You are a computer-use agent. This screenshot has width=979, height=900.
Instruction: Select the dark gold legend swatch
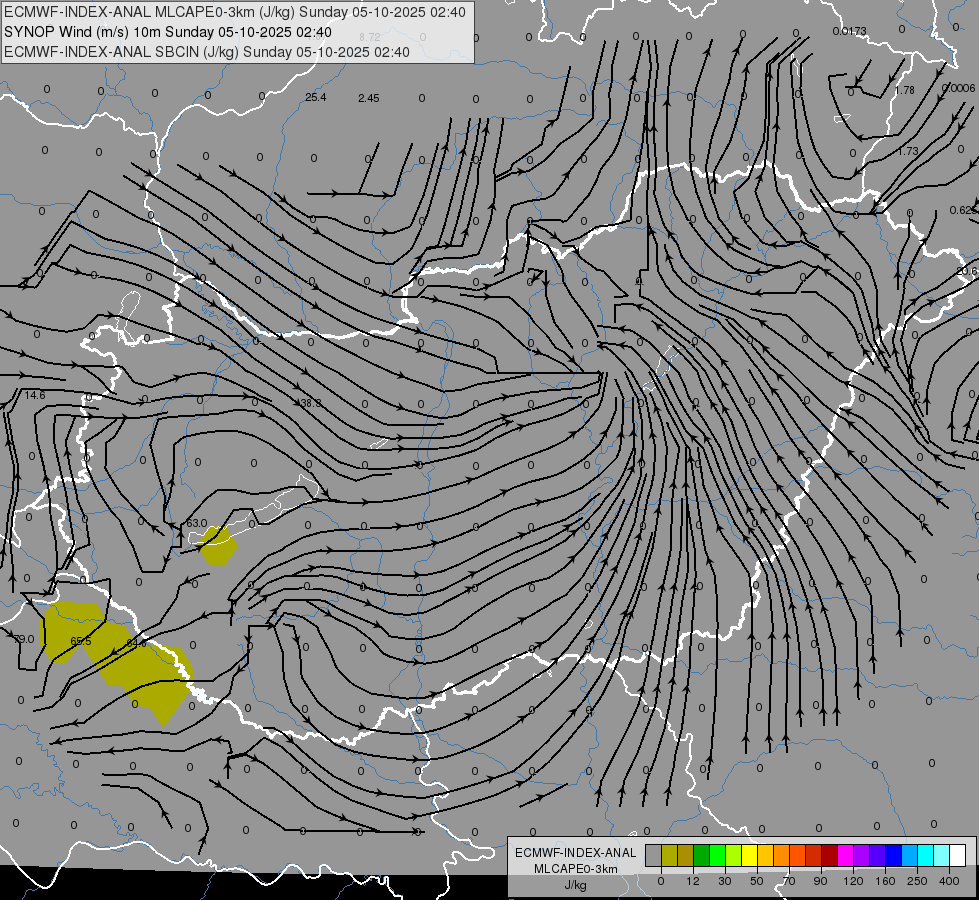(686, 855)
